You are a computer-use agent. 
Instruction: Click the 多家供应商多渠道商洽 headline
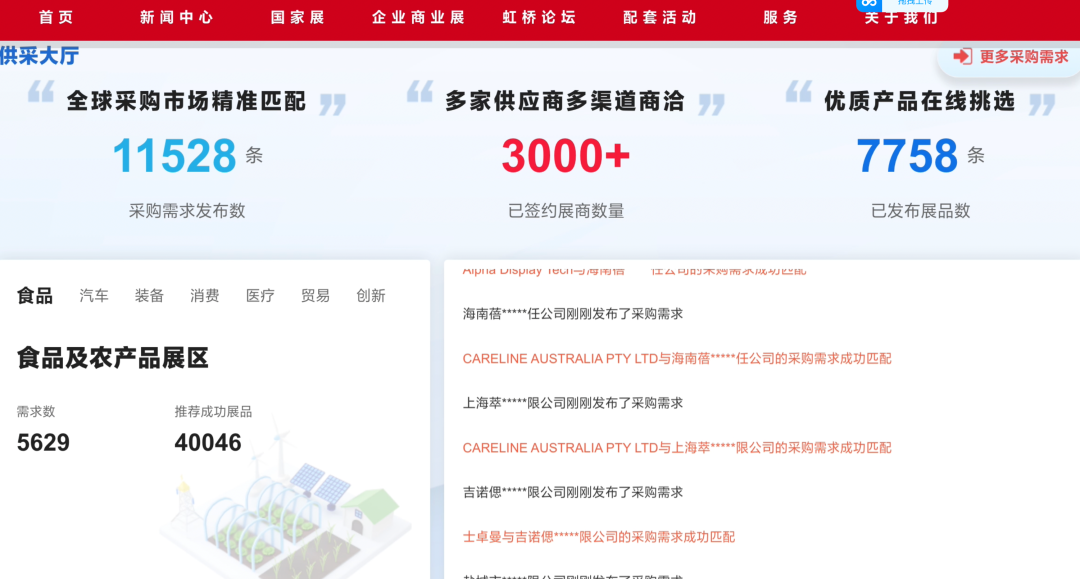[x=565, y=101]
